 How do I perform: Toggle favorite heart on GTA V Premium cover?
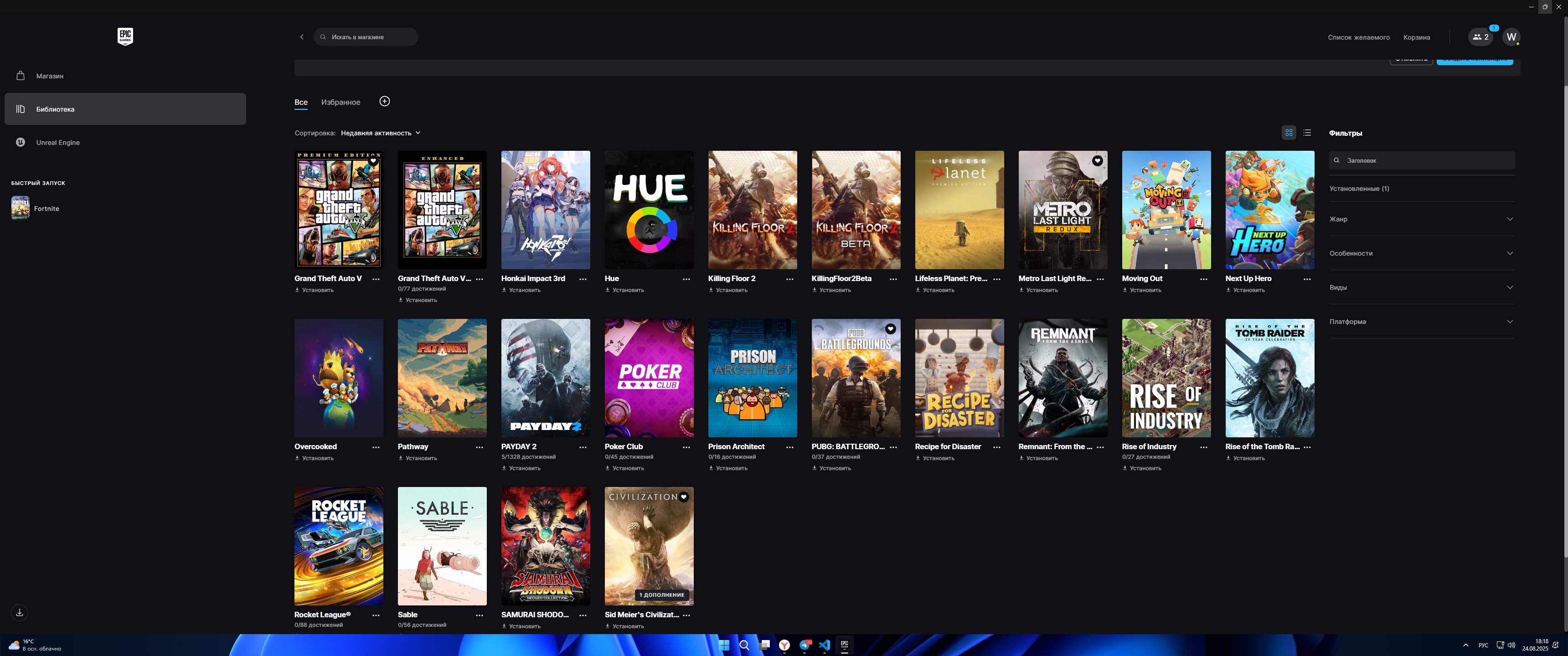click(x=373, y=161)
